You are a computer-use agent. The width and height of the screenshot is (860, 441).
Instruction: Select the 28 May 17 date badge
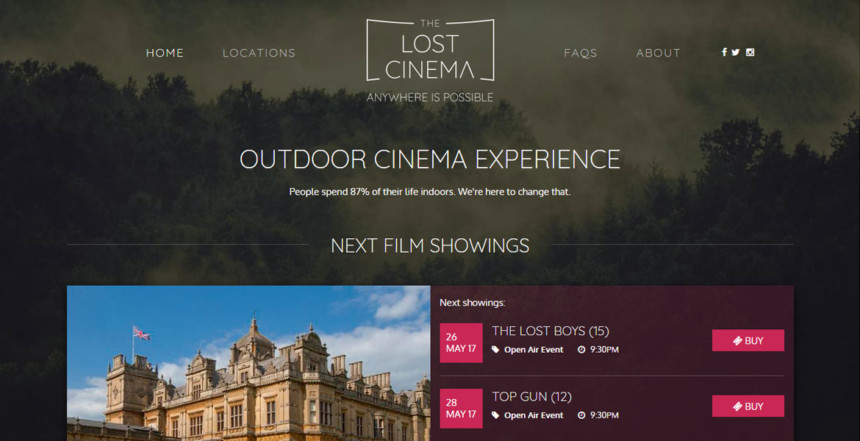(x=461, y=409)
